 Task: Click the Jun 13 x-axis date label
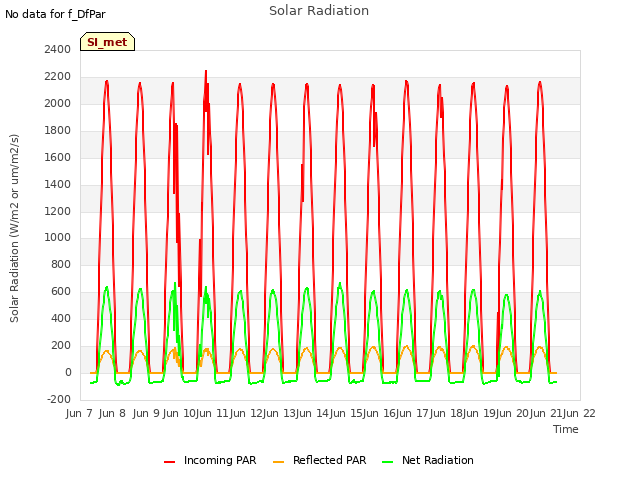[278, 413]
